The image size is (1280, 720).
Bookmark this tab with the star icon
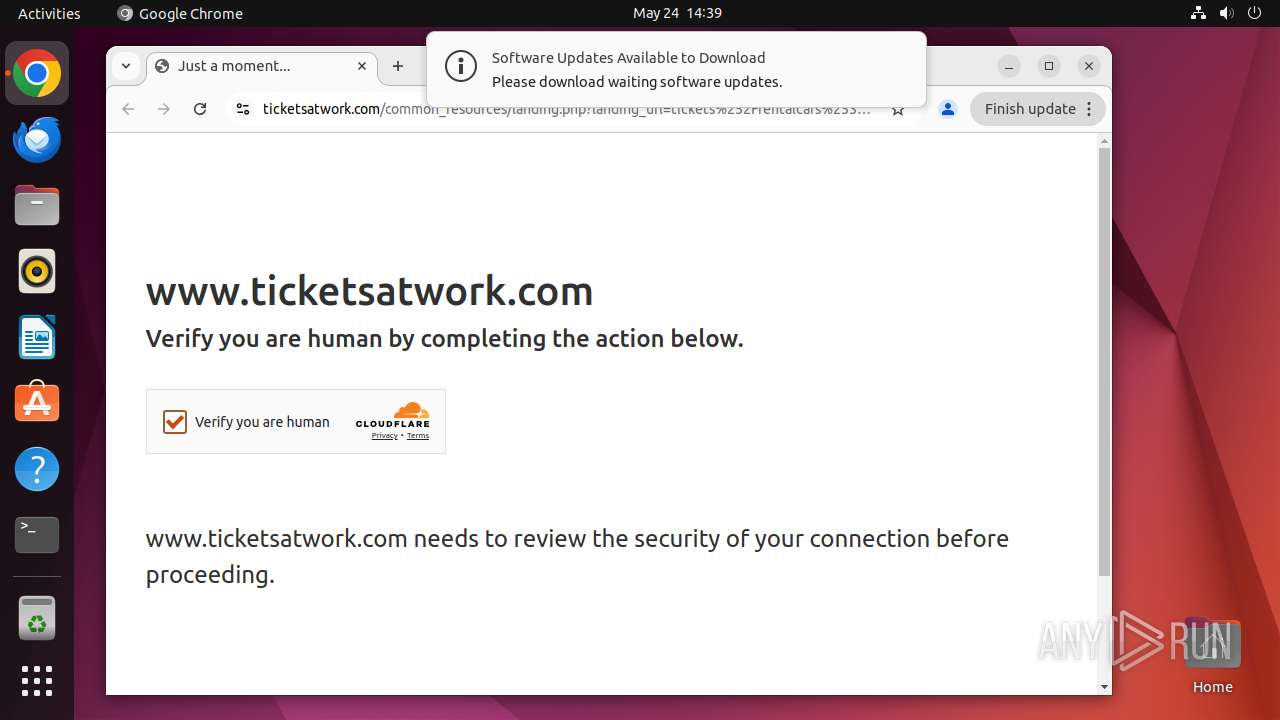tap(898, 109)
